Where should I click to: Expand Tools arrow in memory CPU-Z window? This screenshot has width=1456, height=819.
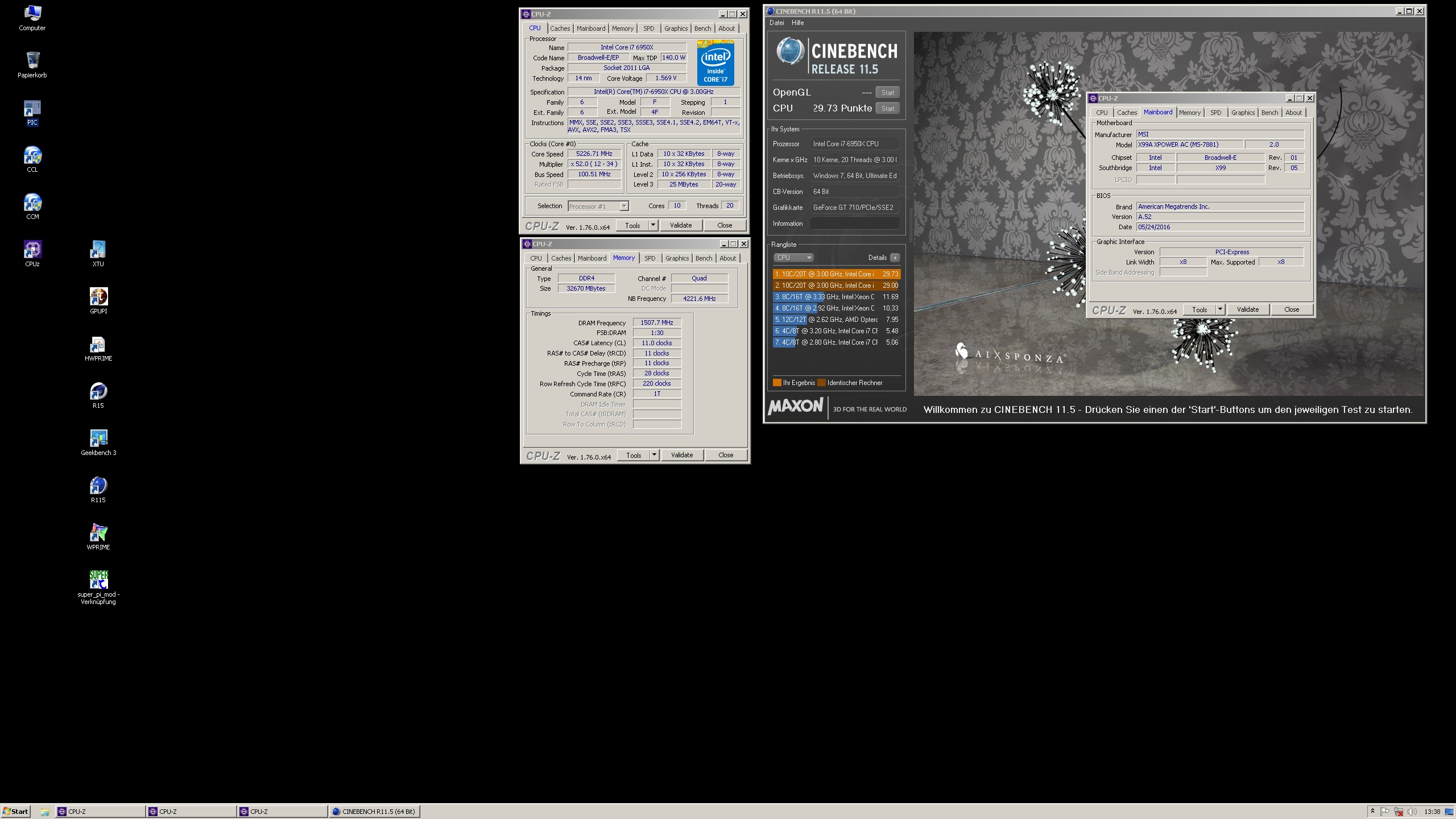click(654, 455)
